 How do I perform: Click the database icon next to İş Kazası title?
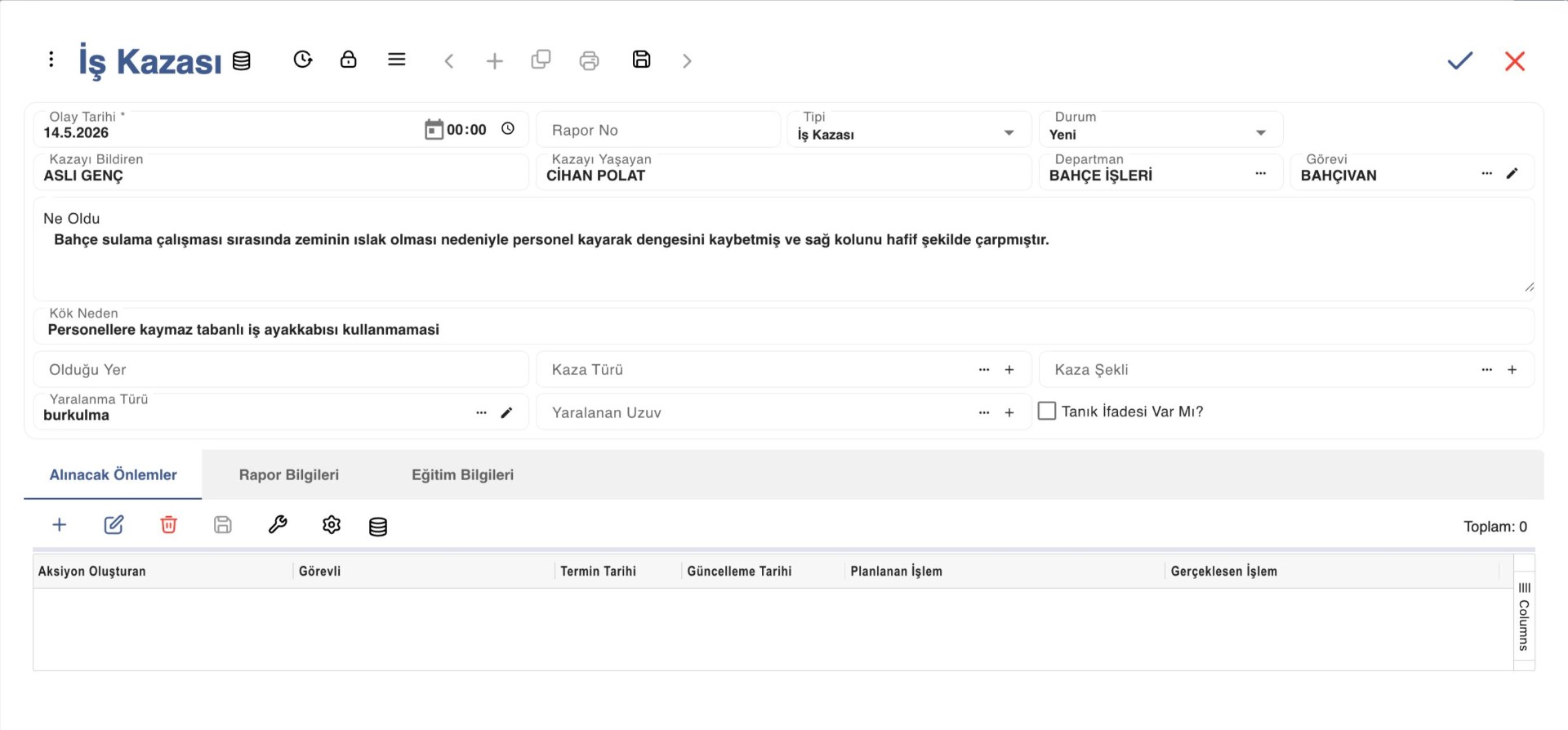[x=242, y=60]
